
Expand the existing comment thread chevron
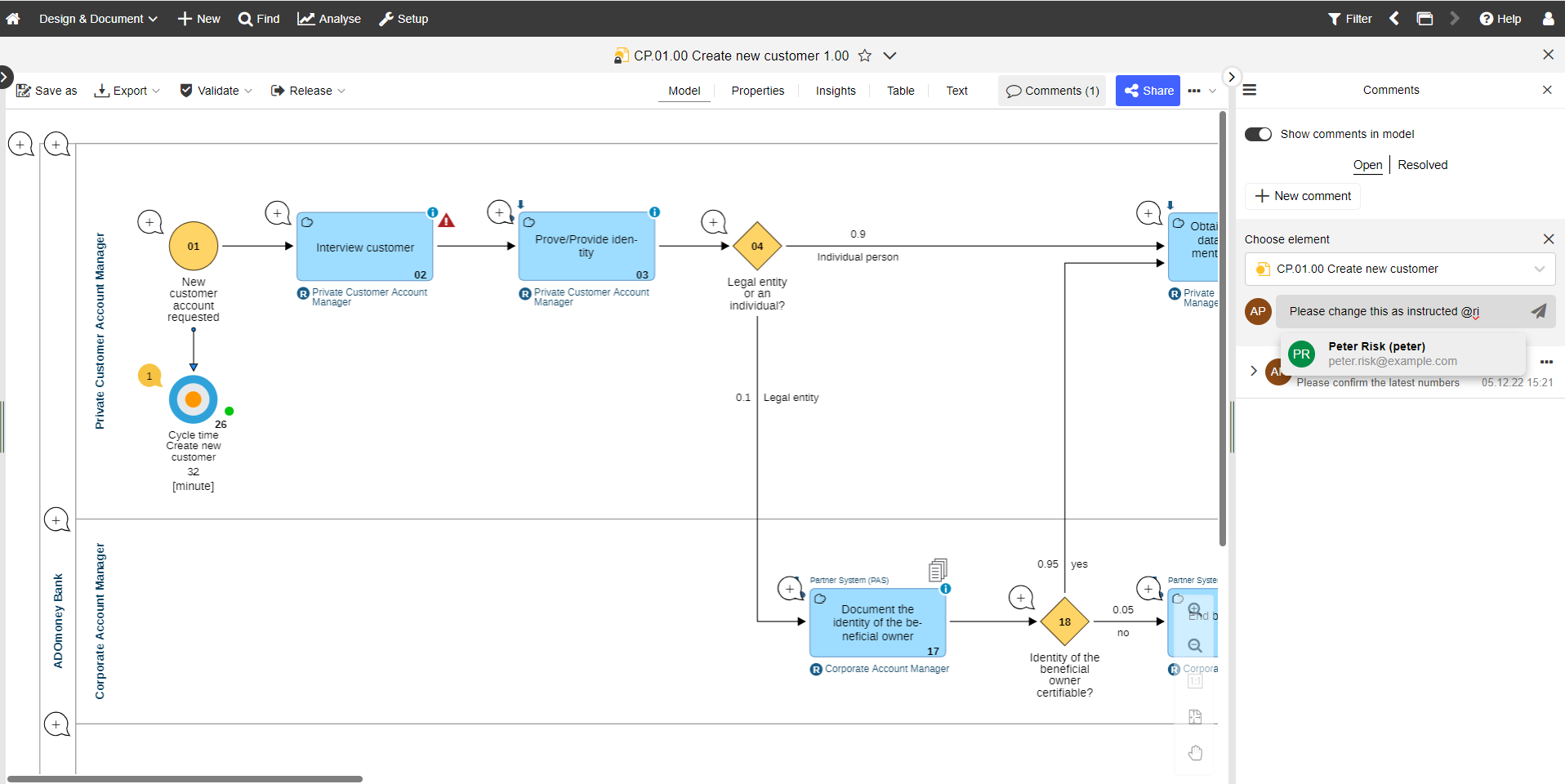click(x=1254, y=371)
